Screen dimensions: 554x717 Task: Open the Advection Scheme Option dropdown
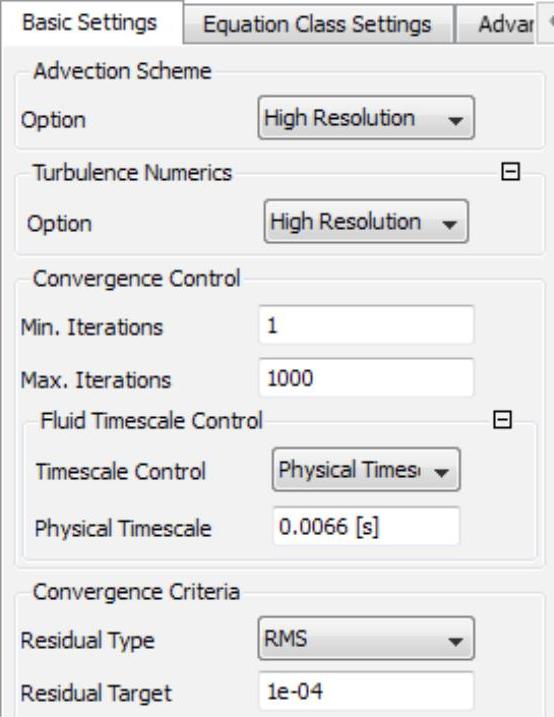[x=366, y=118]
